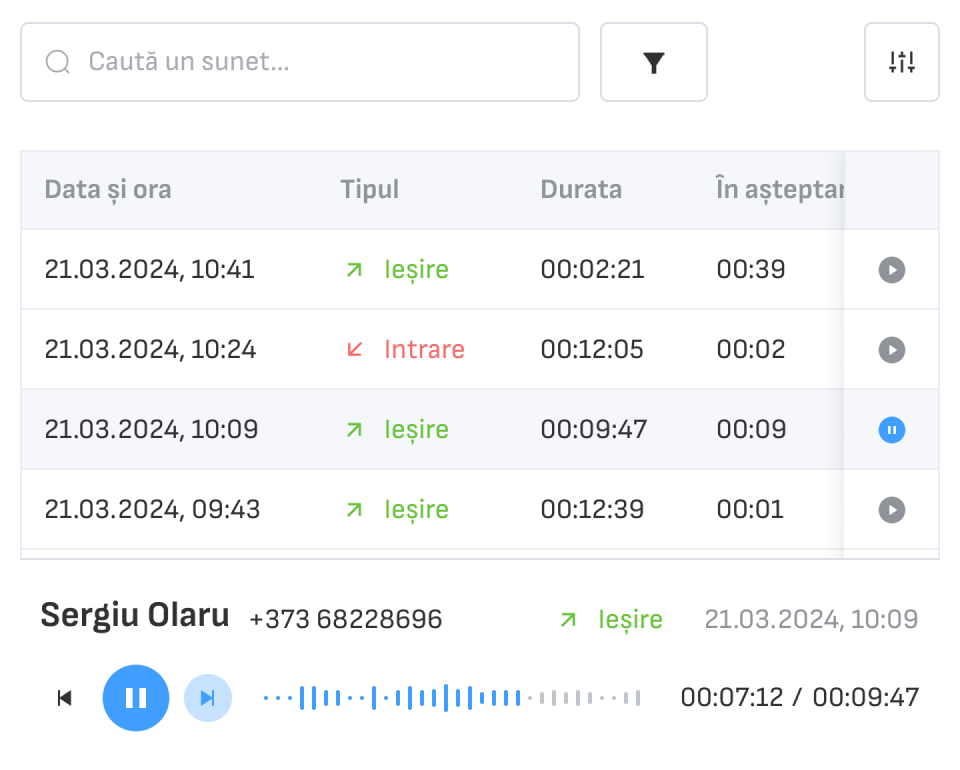Play the 10:41 call recording
960x770 pixels.
(x=891, y=270)
